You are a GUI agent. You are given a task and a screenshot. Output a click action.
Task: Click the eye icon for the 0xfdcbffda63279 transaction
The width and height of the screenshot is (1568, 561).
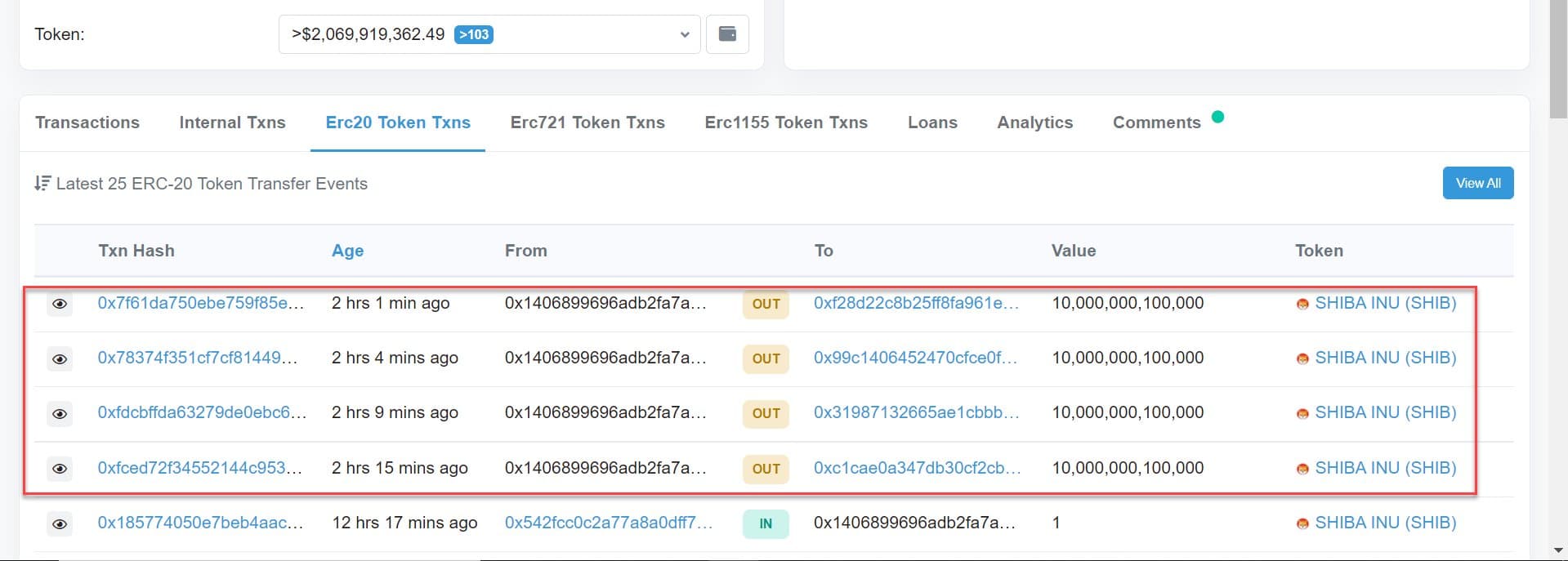pos(60,413)
